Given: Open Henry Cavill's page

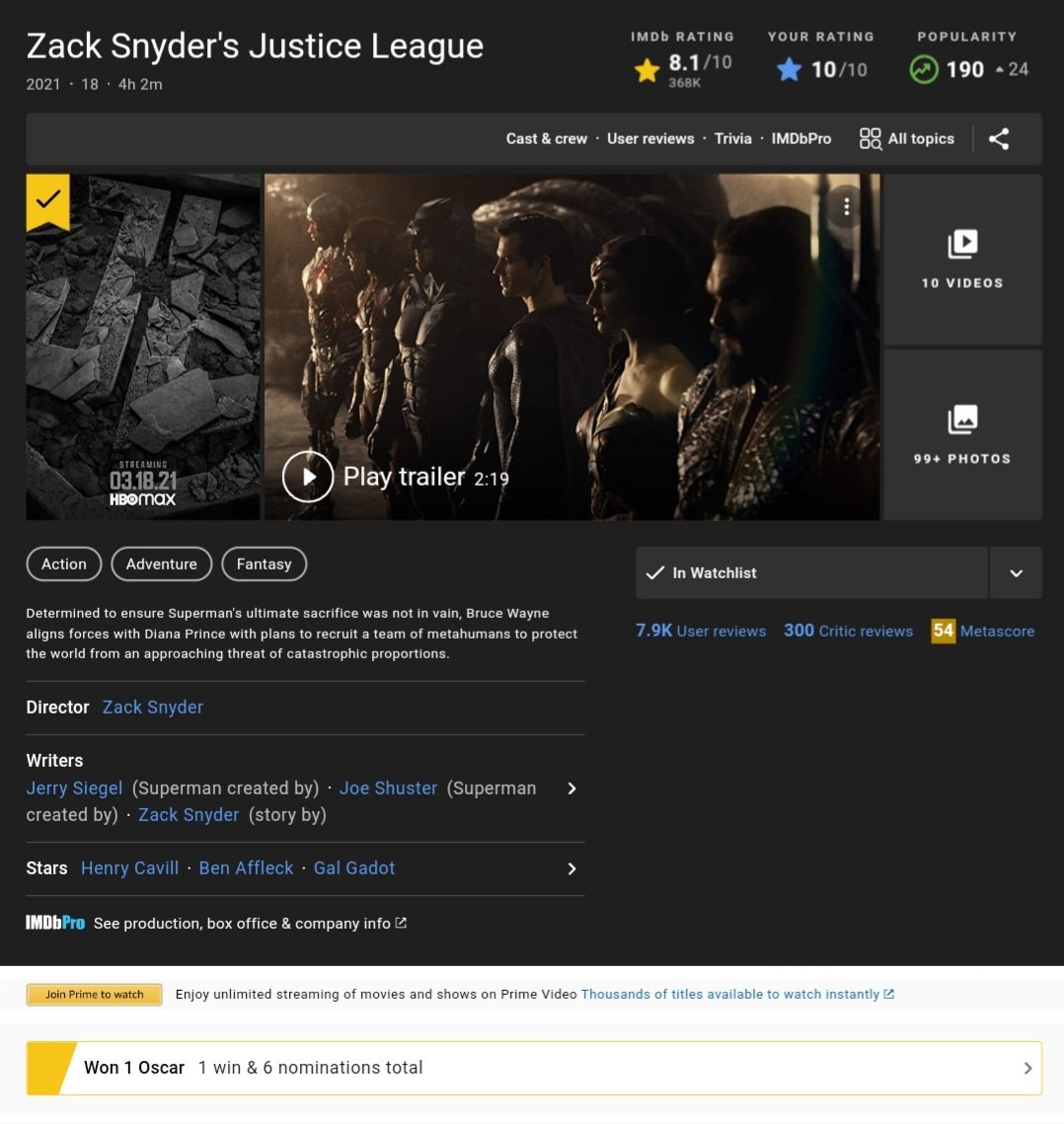Looking at the screenshot, I should (129, 868).
